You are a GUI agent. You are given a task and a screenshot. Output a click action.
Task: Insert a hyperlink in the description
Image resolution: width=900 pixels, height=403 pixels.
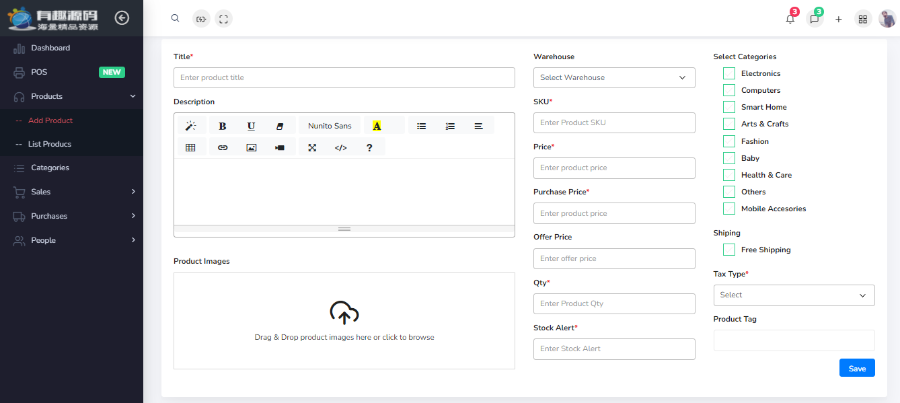tap(223, 147)
